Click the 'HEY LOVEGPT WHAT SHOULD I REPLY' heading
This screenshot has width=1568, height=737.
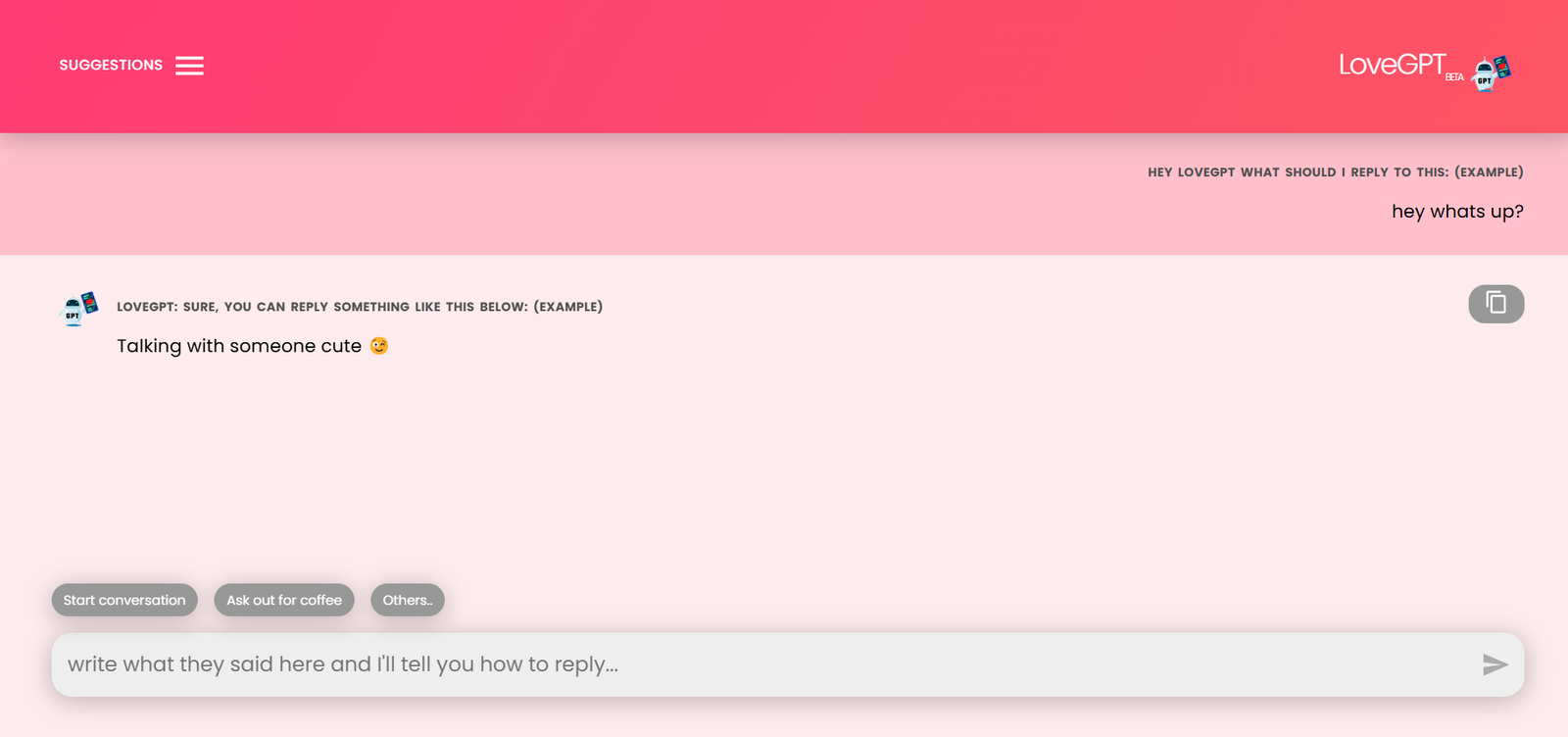click(1335, 172)
